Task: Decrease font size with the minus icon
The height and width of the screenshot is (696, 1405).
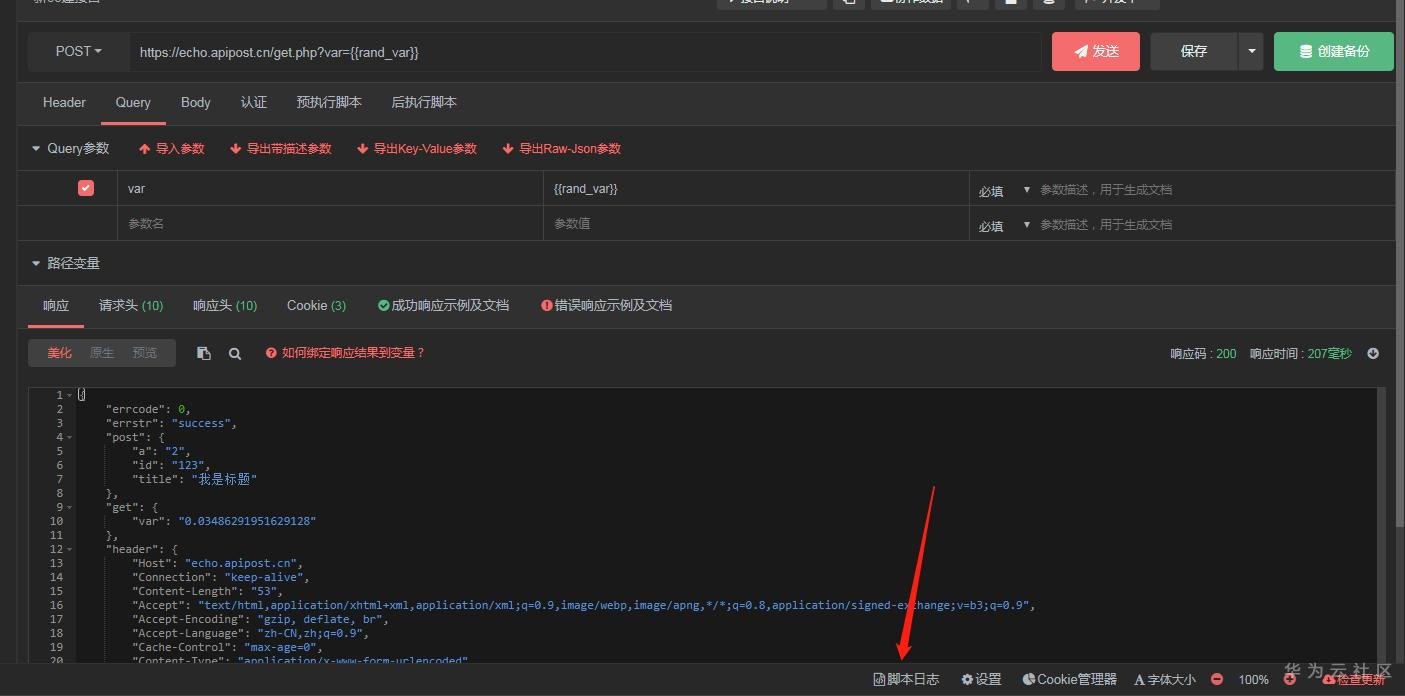Action: 1217,679
